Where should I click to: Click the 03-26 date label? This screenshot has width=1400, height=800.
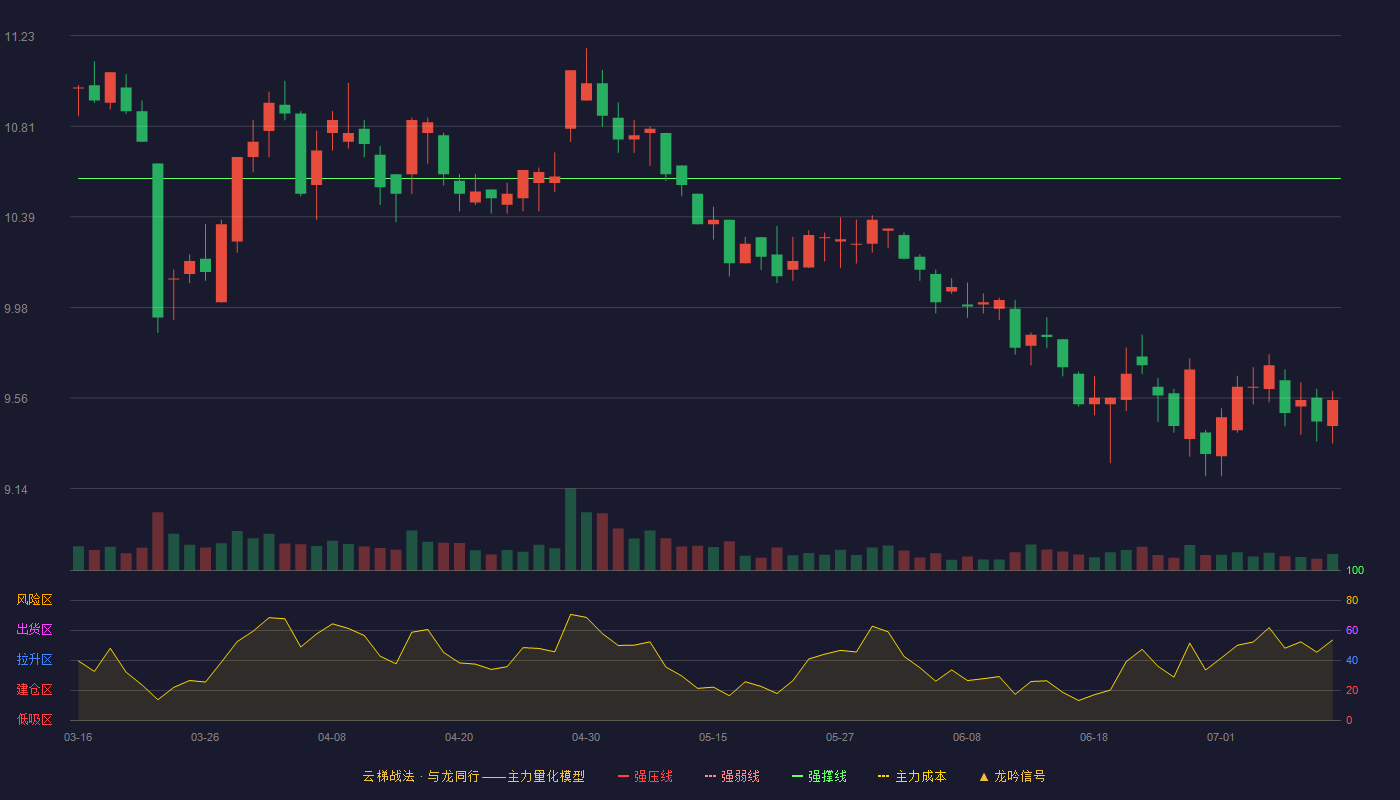pos(205,737)
